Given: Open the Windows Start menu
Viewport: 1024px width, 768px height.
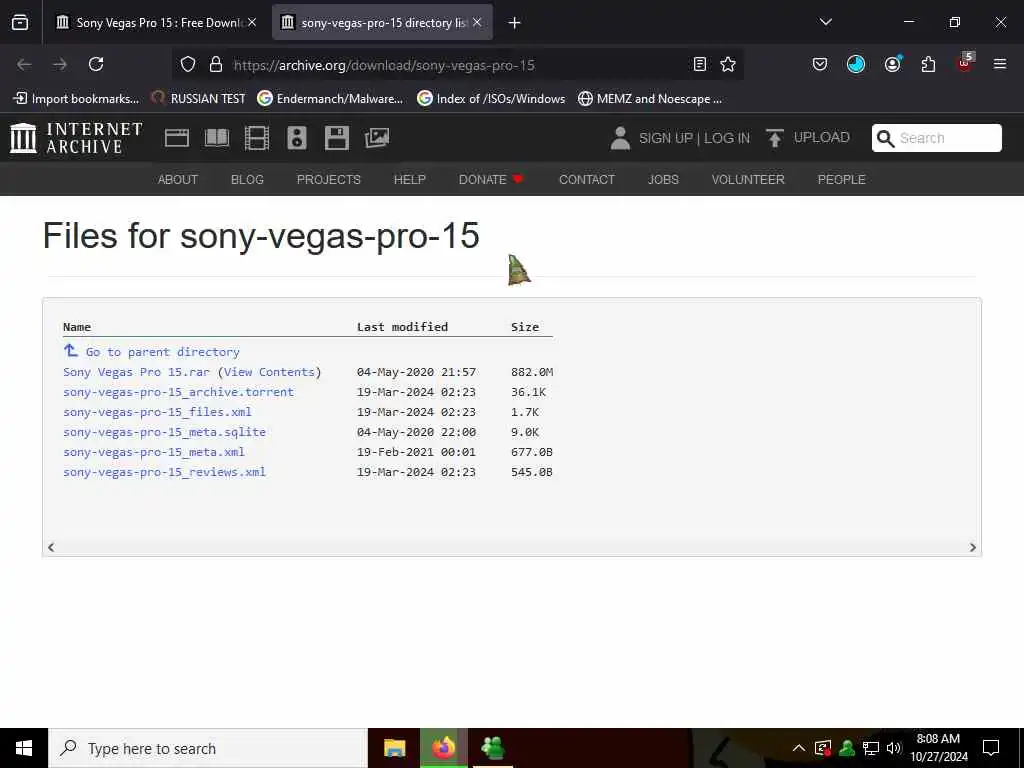Looking at the screenshot, I should pyautogui.click(x=24, y=748).
